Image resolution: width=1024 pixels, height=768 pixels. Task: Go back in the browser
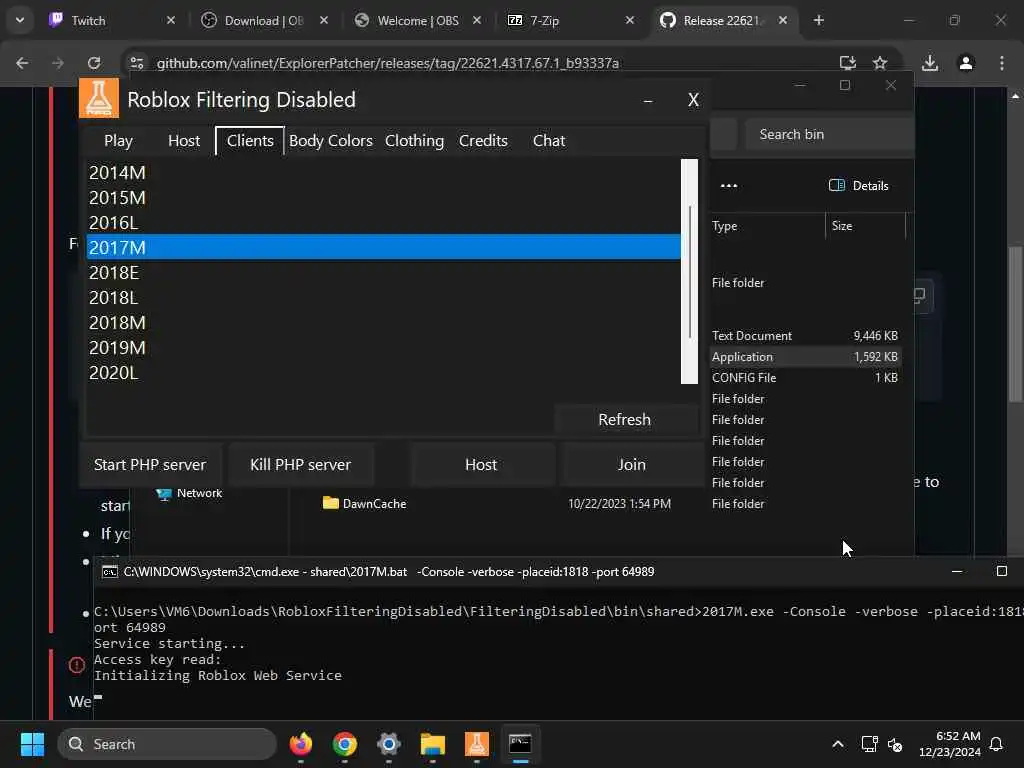[x=22, y=63]
